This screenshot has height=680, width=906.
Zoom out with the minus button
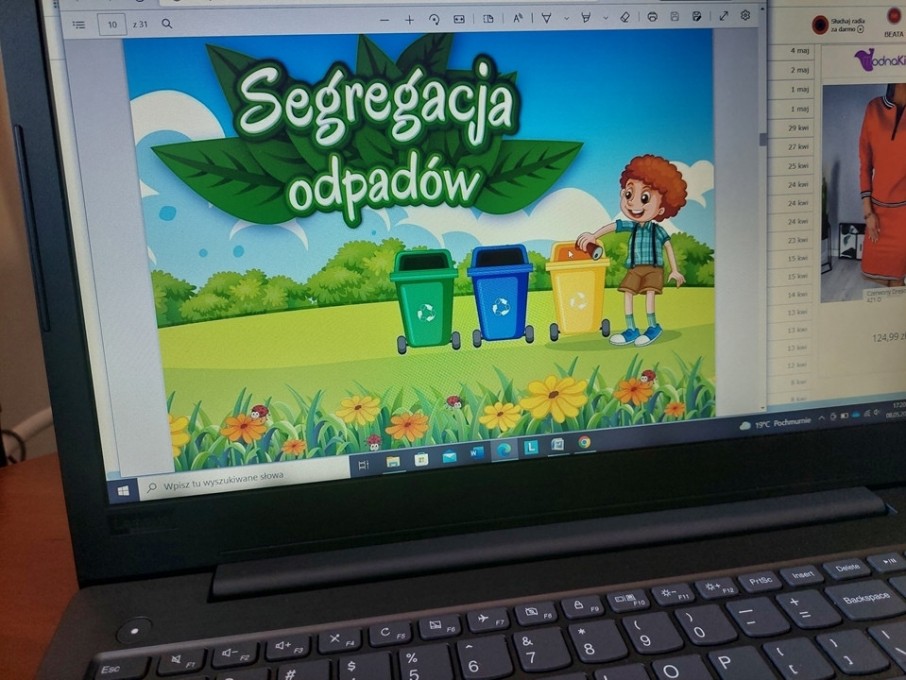coord(385,20)
